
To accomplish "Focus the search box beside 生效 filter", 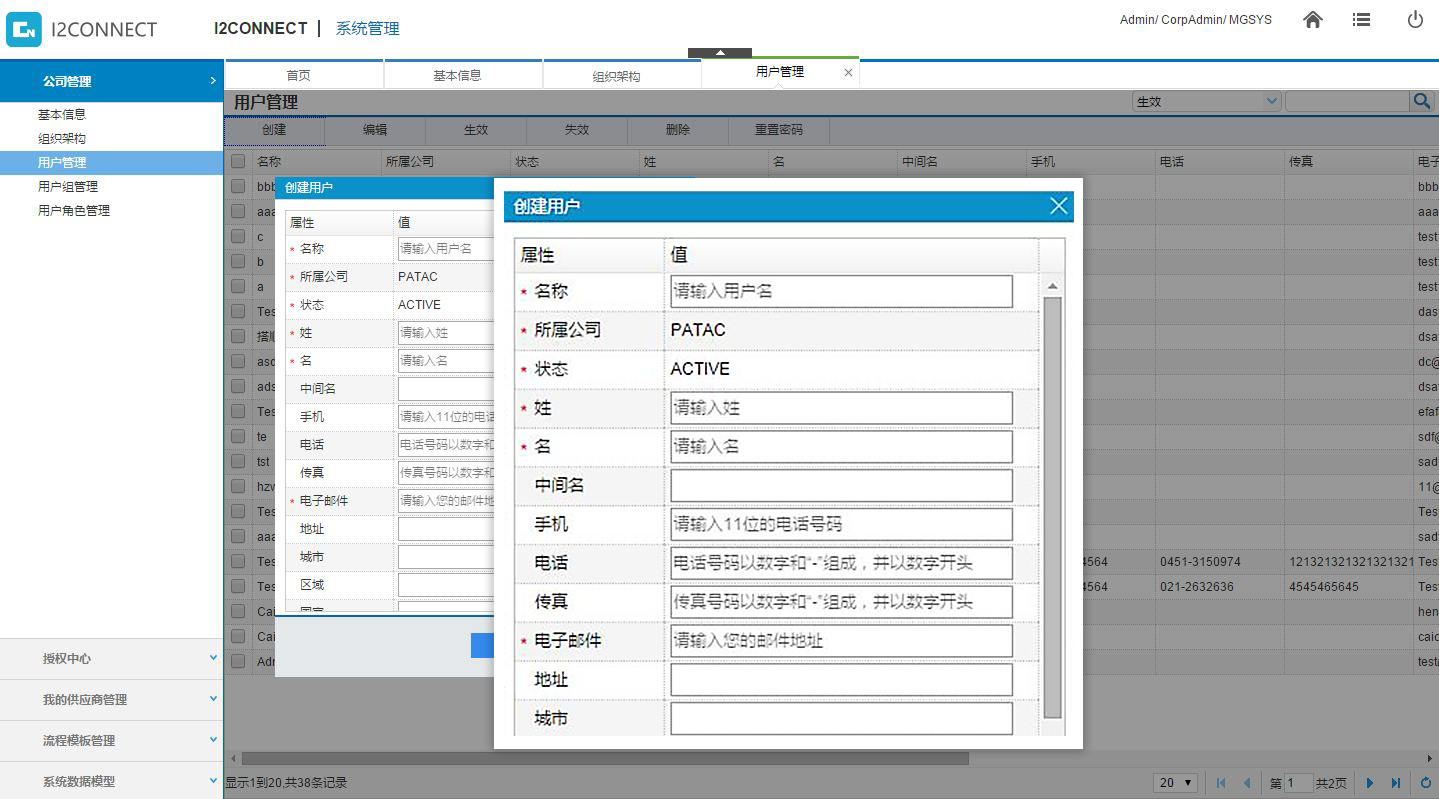I will pos(1347,101).
